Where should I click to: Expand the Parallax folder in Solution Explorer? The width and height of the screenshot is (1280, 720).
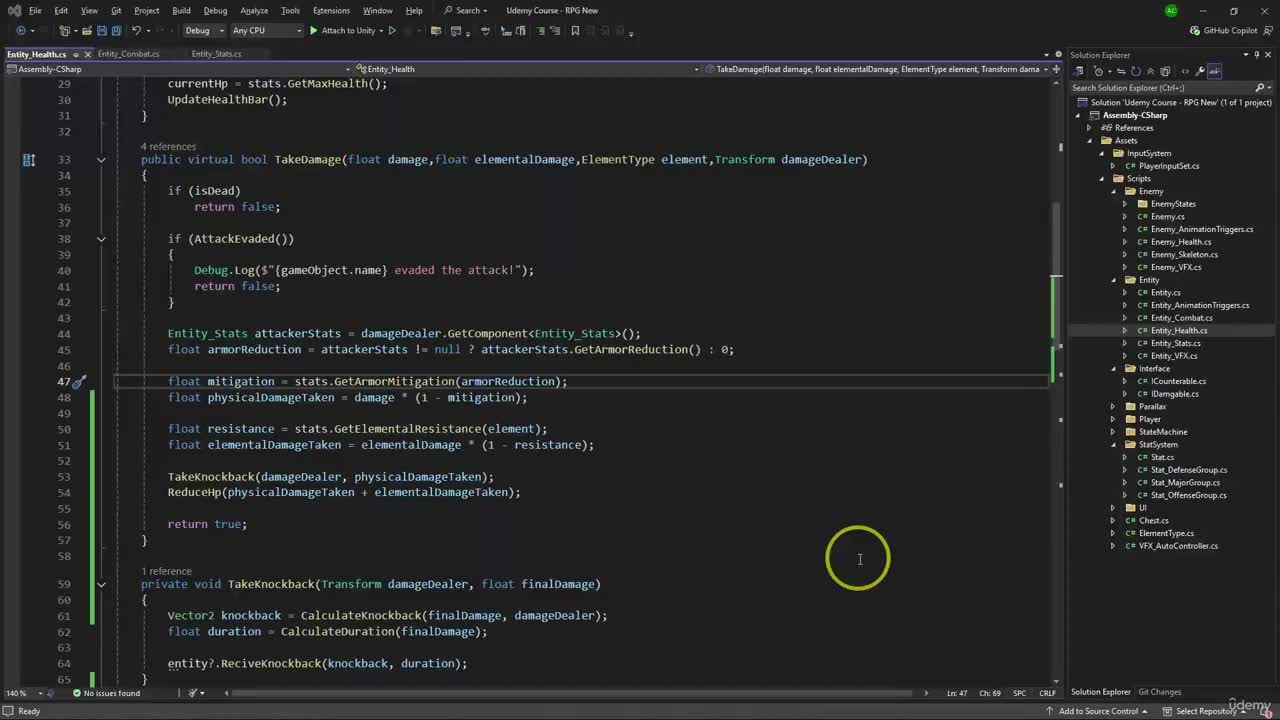click(x=1114, y=407)
